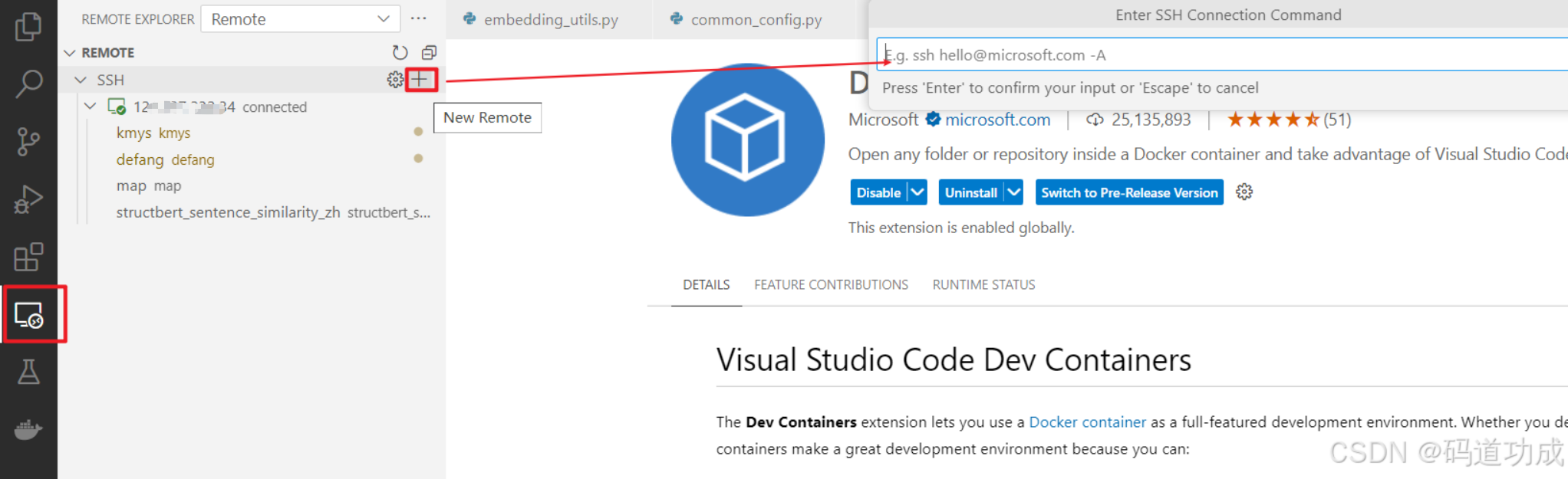This screenshot has width=1568, height=479.
Task: Open the Run and Debug view
Action: point(28,199)
